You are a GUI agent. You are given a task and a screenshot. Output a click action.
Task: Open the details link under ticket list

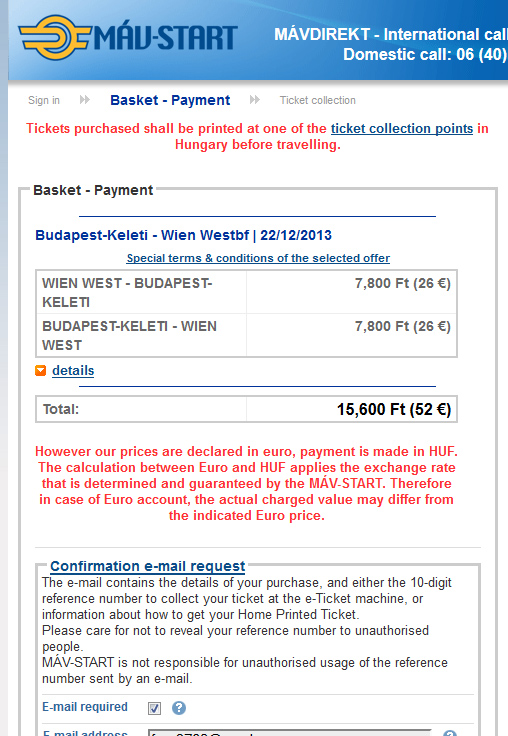tap(73, 370)
